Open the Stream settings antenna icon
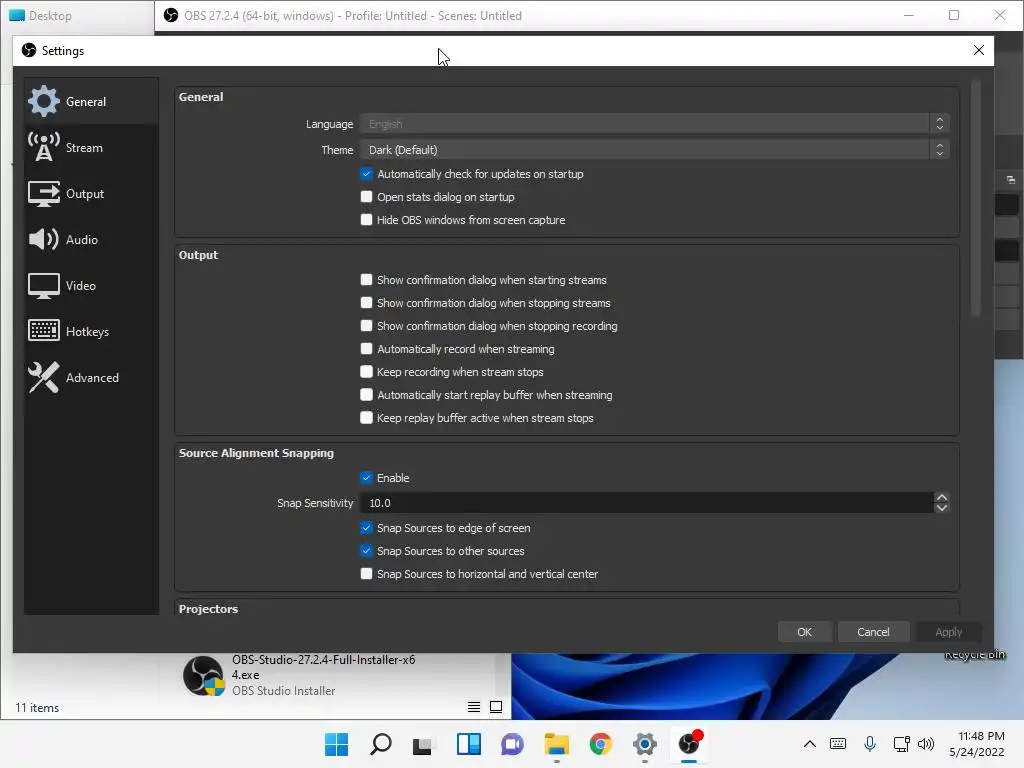Image resolution: width=1024 pixels, height=768 pixels. [x=44, y=148]
